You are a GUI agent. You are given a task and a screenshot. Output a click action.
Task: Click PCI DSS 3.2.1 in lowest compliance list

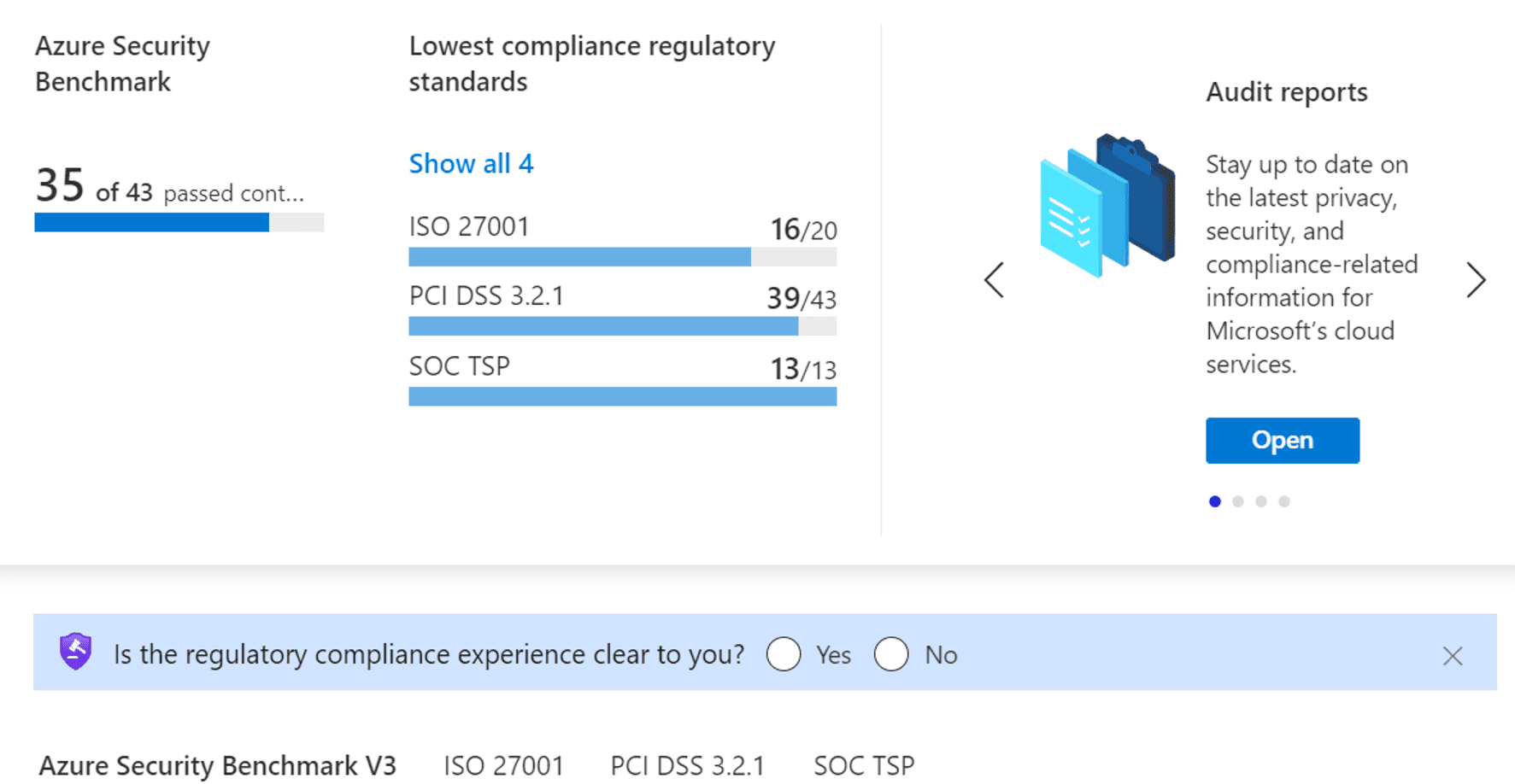[486, 295]
